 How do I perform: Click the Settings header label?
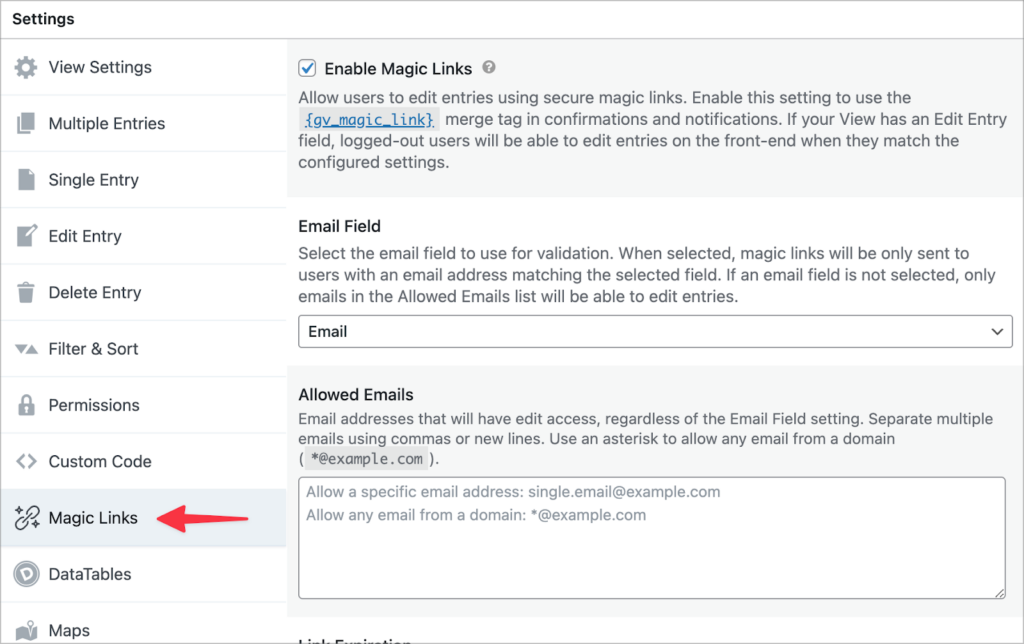(x=42, y=18)
